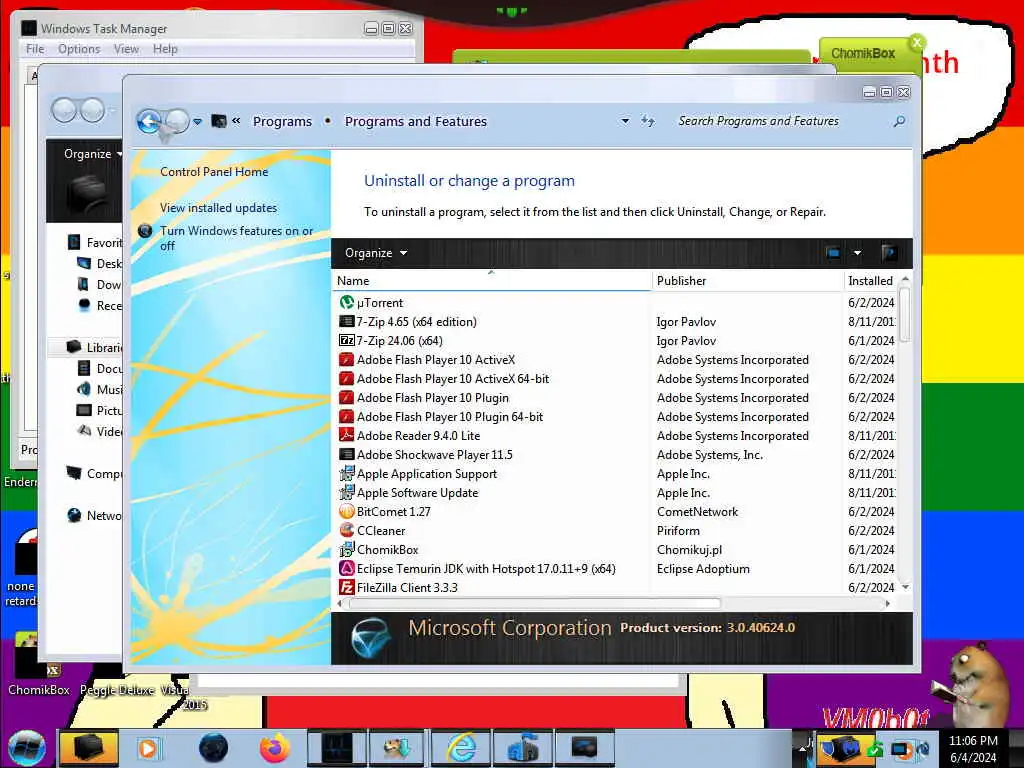Screen dimensions: 1024x768
Task: Select Apple Software Update icon
Action: point(346,492)
